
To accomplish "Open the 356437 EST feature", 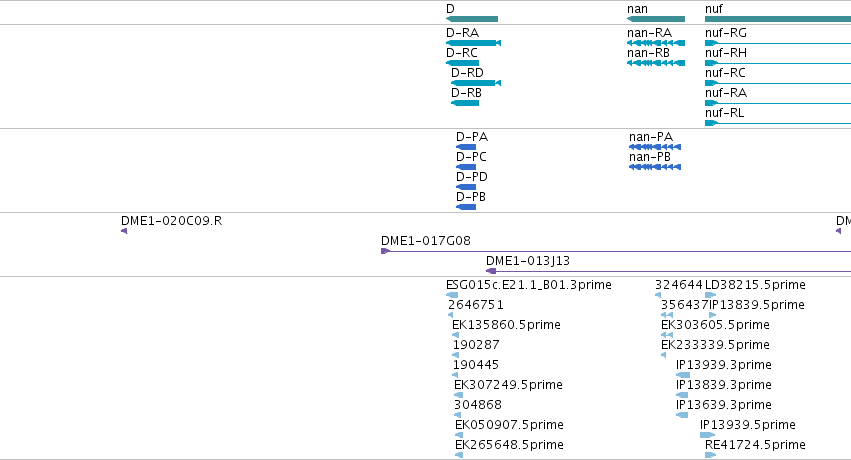I will point(667,315).
